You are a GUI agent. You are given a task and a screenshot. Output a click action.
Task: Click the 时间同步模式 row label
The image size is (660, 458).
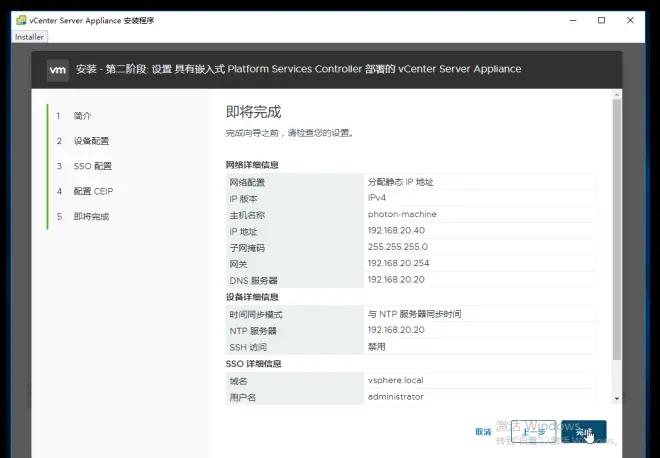coord(256,314)
